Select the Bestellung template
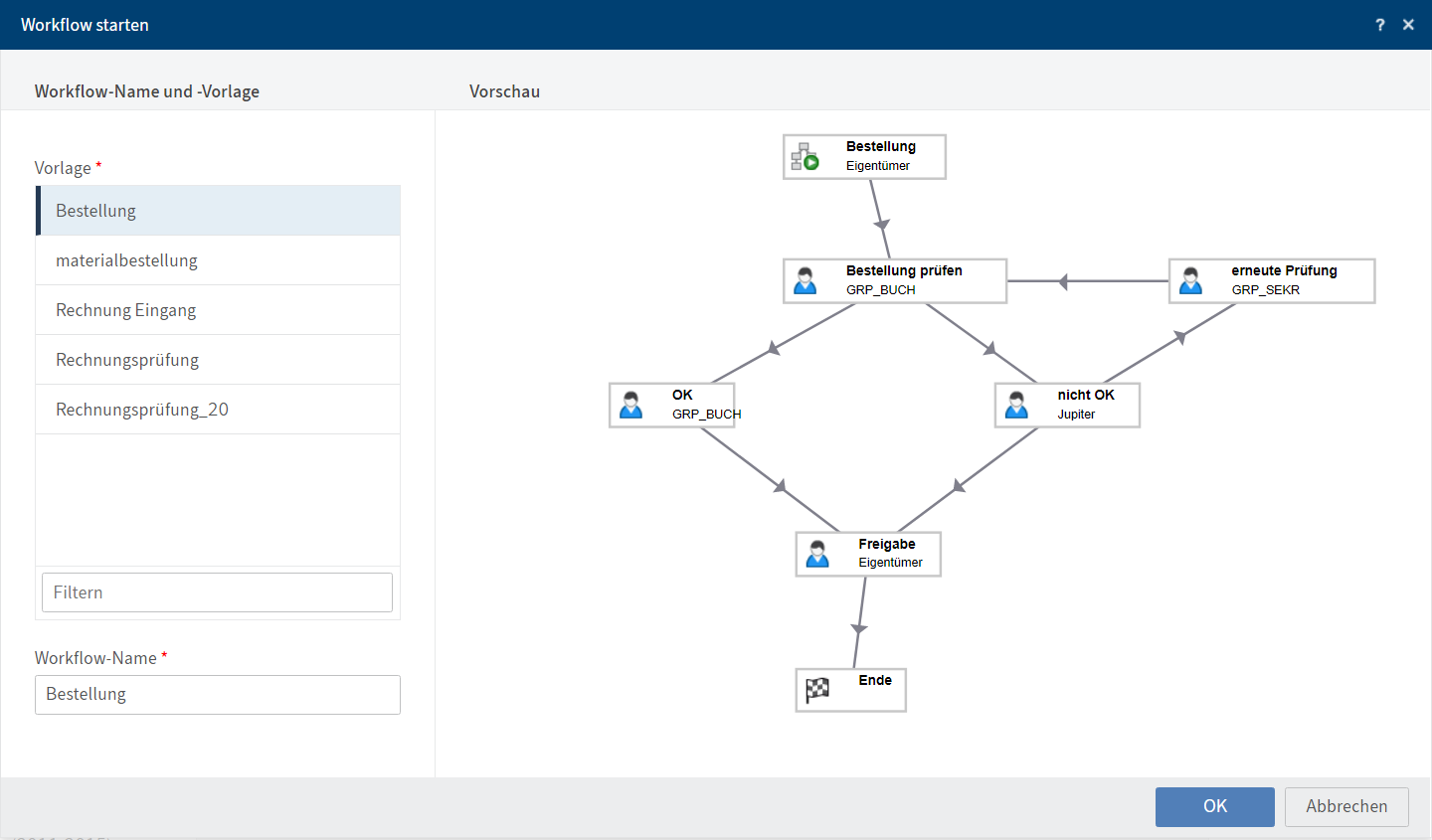The height and width of the screenshot is (840, 1432). [x=218, y=211]
